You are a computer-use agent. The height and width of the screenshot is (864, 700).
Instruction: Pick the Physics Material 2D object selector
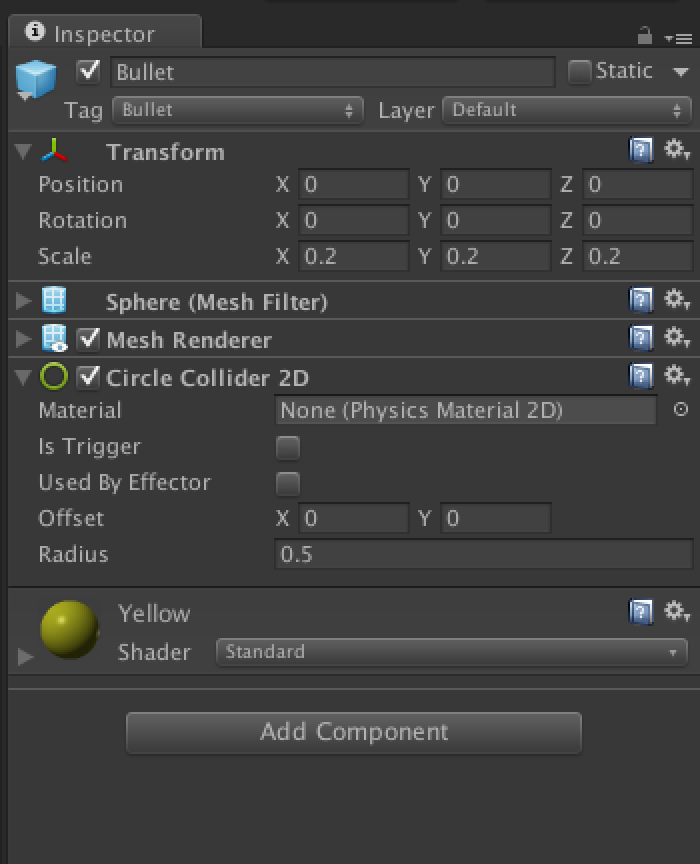point(681,409)
